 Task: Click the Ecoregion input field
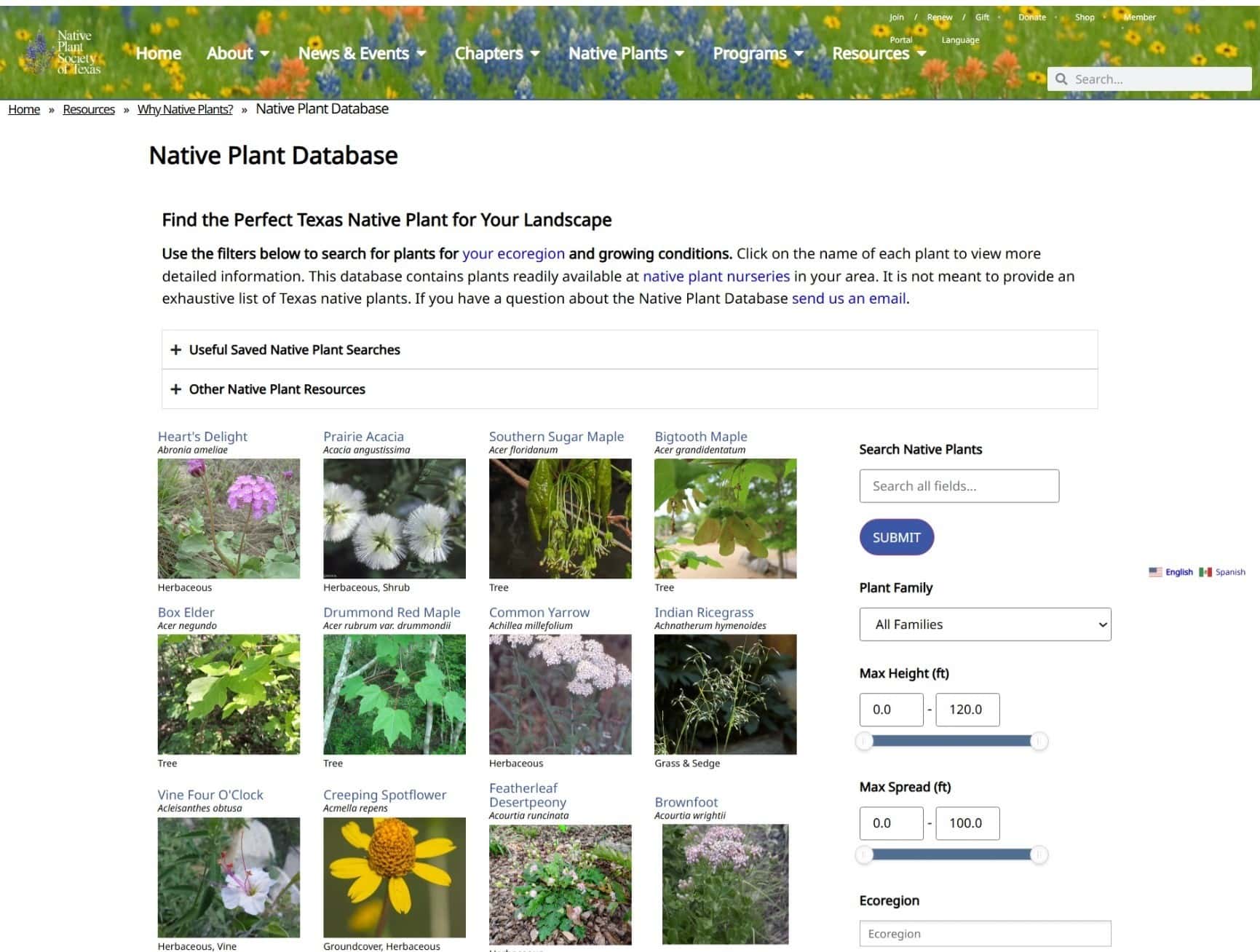[x=985, y=934]
